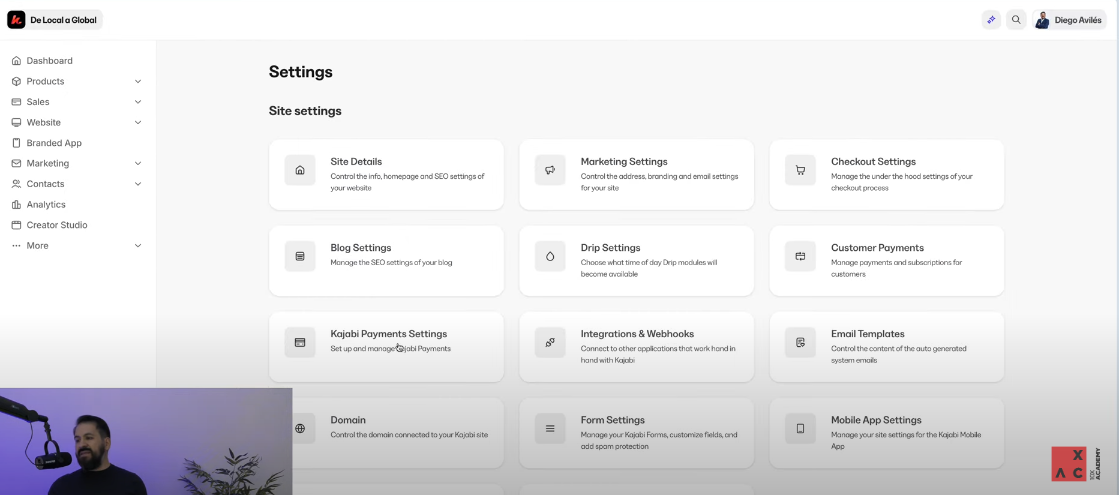Go to Dashboard in the sidebar
Viewport: 1119px width, 495px height.
tap(49, 61)
